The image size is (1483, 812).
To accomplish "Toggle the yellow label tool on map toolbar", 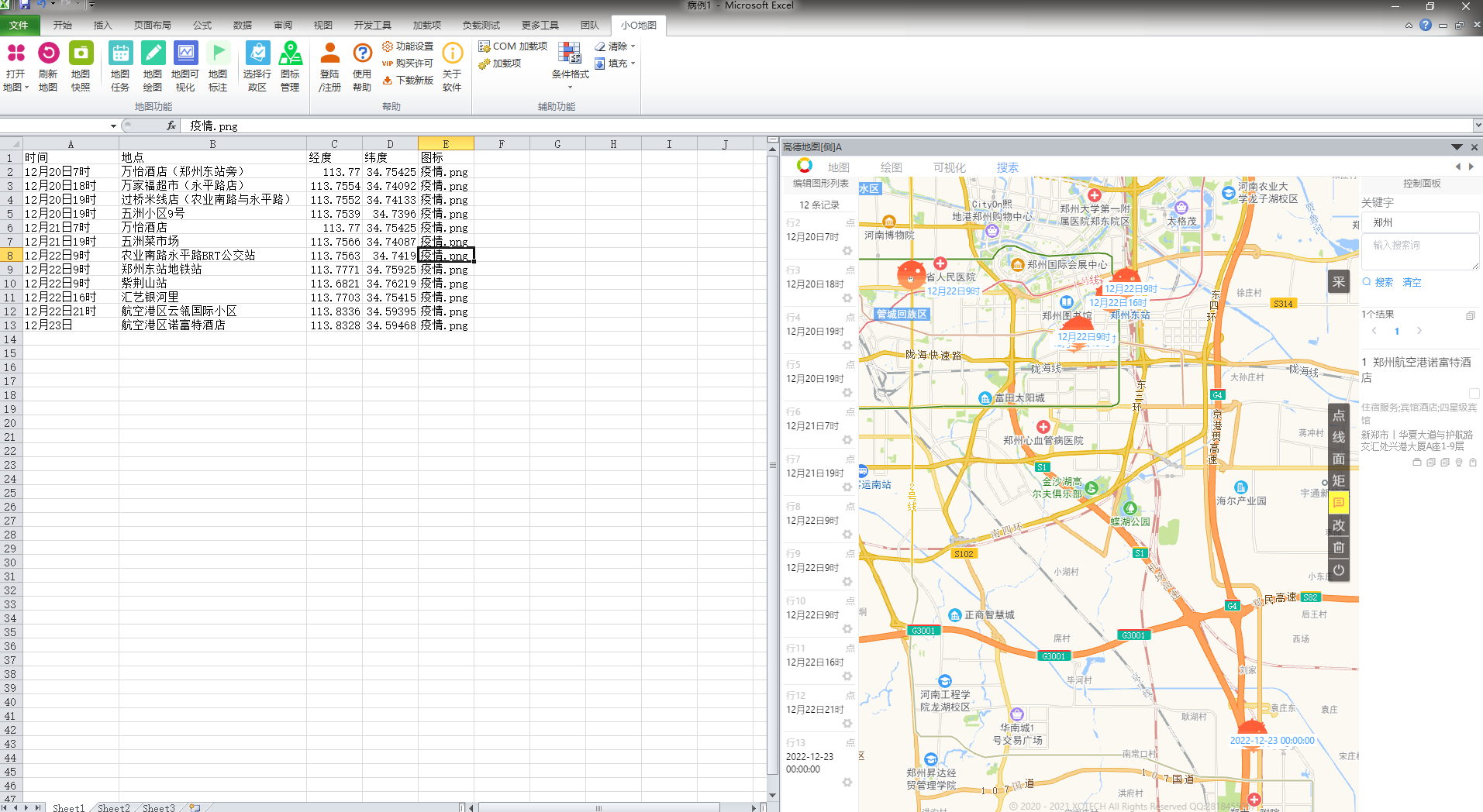I will (x=1339, y=503).
